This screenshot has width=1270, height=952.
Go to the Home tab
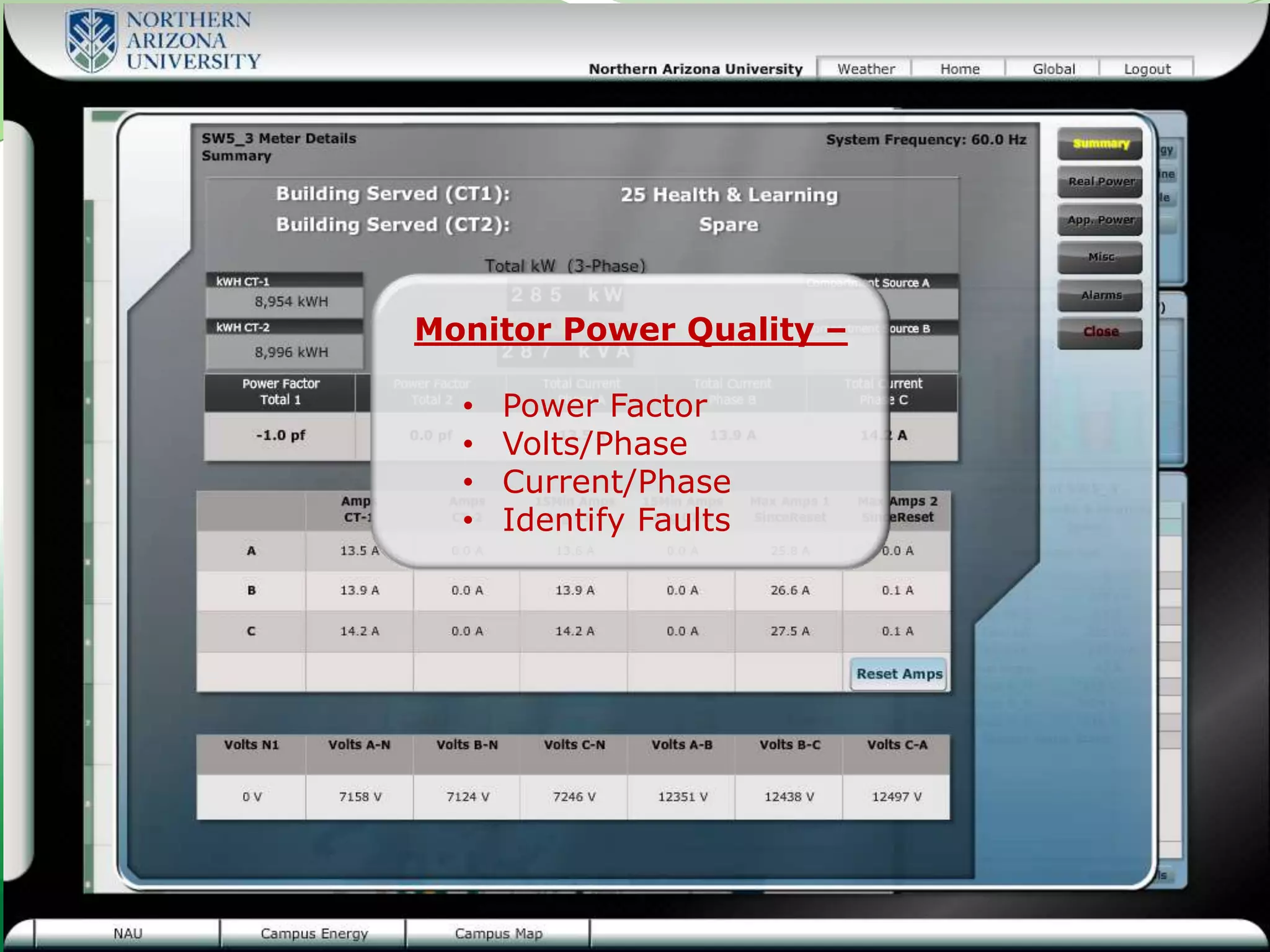[x=959, y=69]
